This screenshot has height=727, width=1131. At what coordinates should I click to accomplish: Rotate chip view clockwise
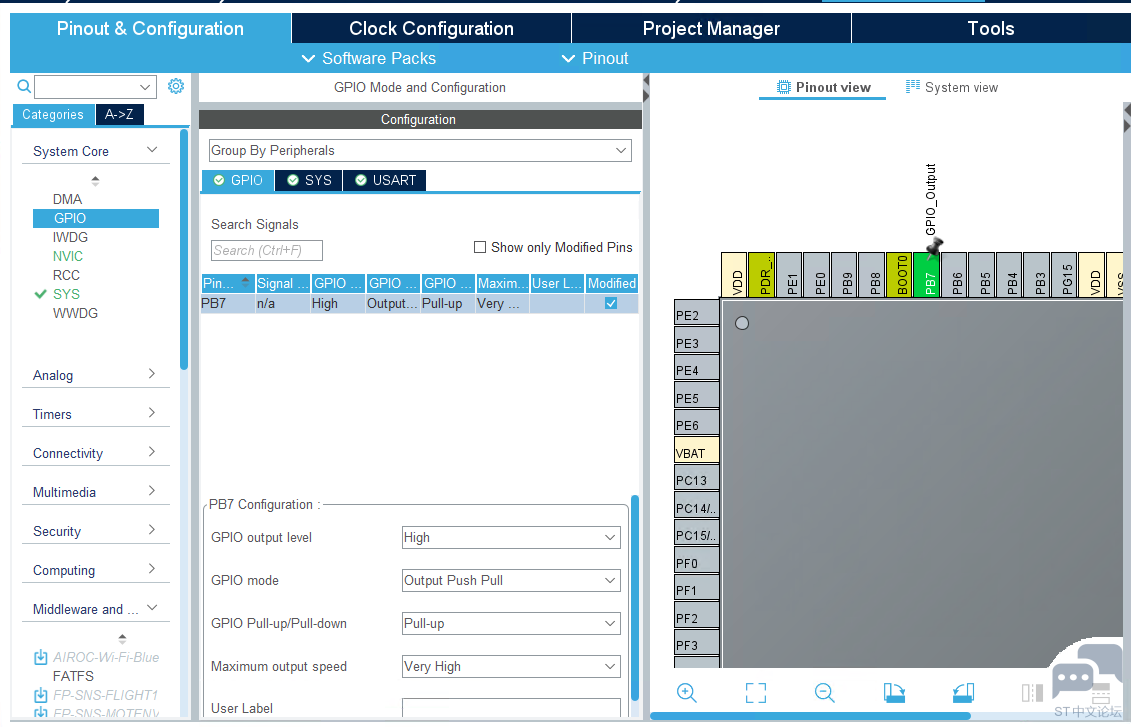click(894, 693)
